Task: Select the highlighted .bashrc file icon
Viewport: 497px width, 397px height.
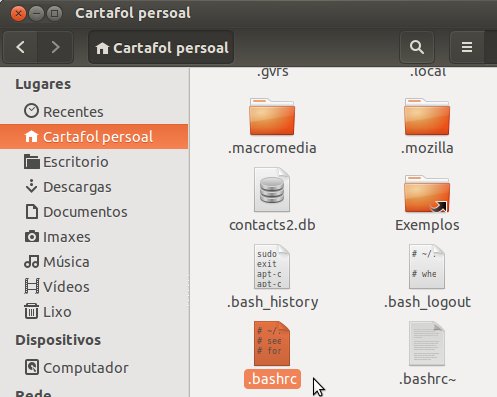Action: [272, 343]
